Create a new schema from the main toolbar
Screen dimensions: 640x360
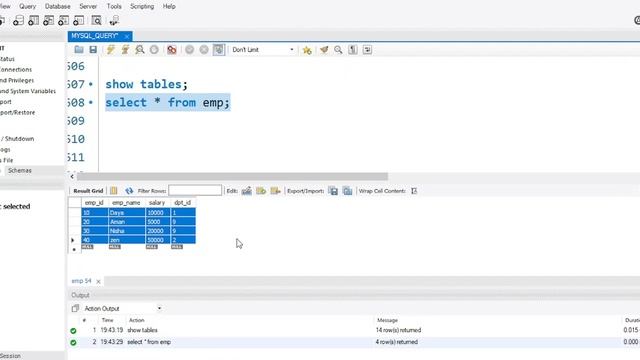pos(18,20)
